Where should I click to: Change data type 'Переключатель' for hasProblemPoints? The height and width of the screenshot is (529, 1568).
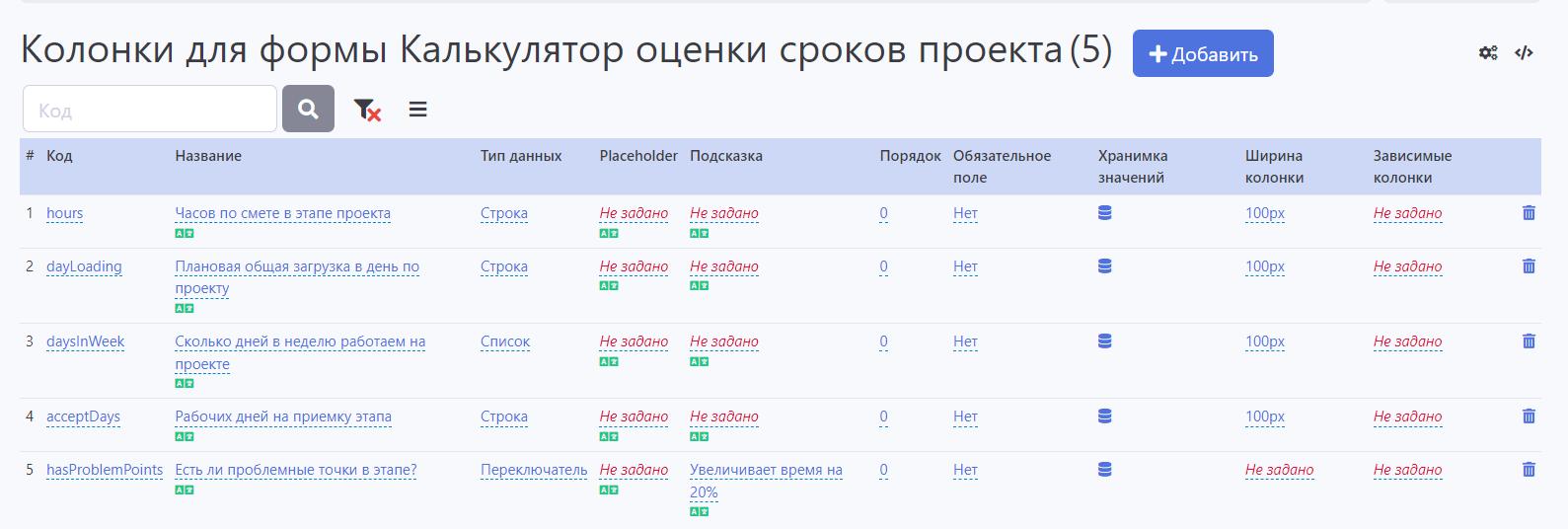click(533, 470)
